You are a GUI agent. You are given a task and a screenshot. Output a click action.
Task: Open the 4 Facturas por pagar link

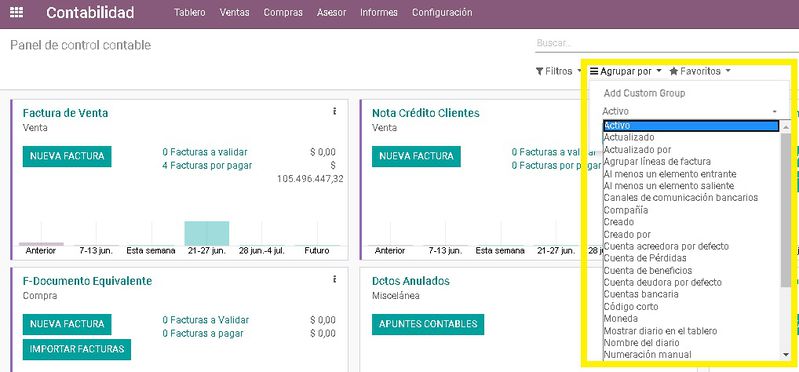click(x=207, y=165)
